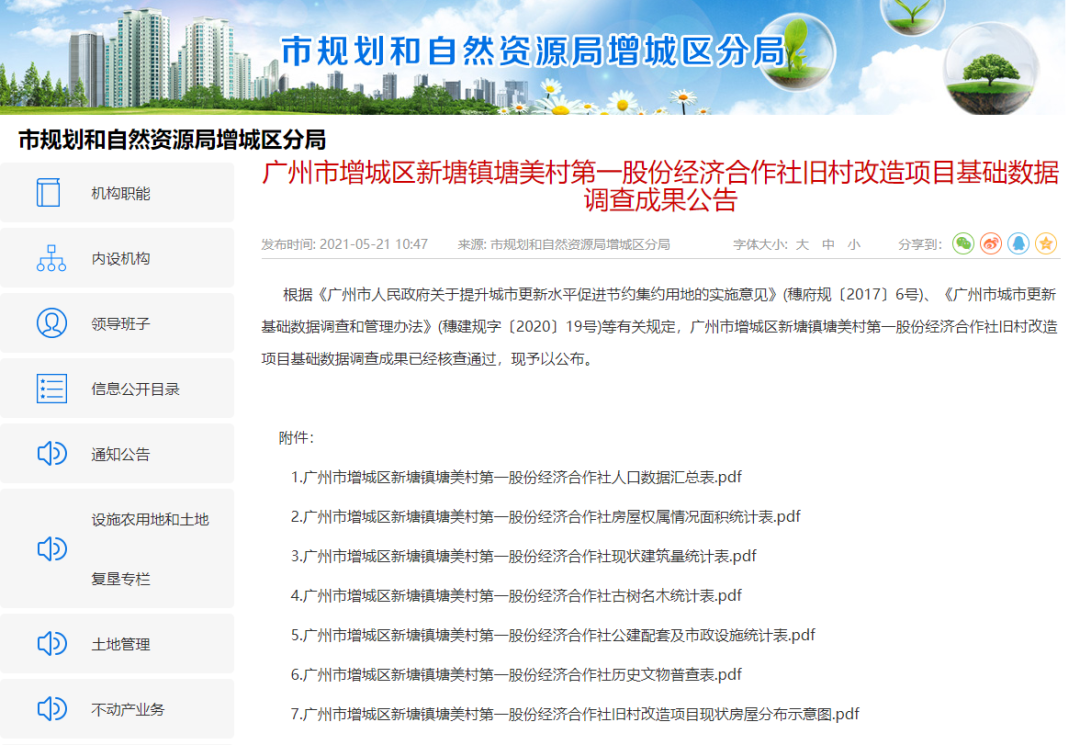Click the 信息公开目录 list icon
This screenshot has width=1080, height=745.
click(x=52, y=388)
